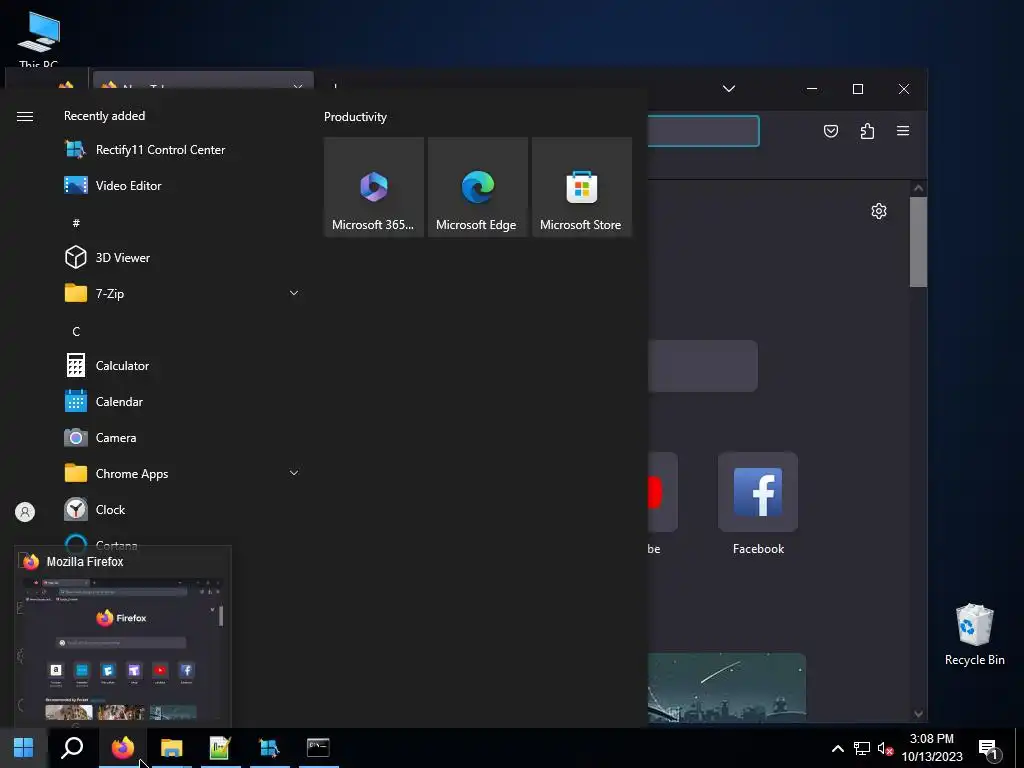
Task: Open taskbar Search
Action: tap(72, 748)
